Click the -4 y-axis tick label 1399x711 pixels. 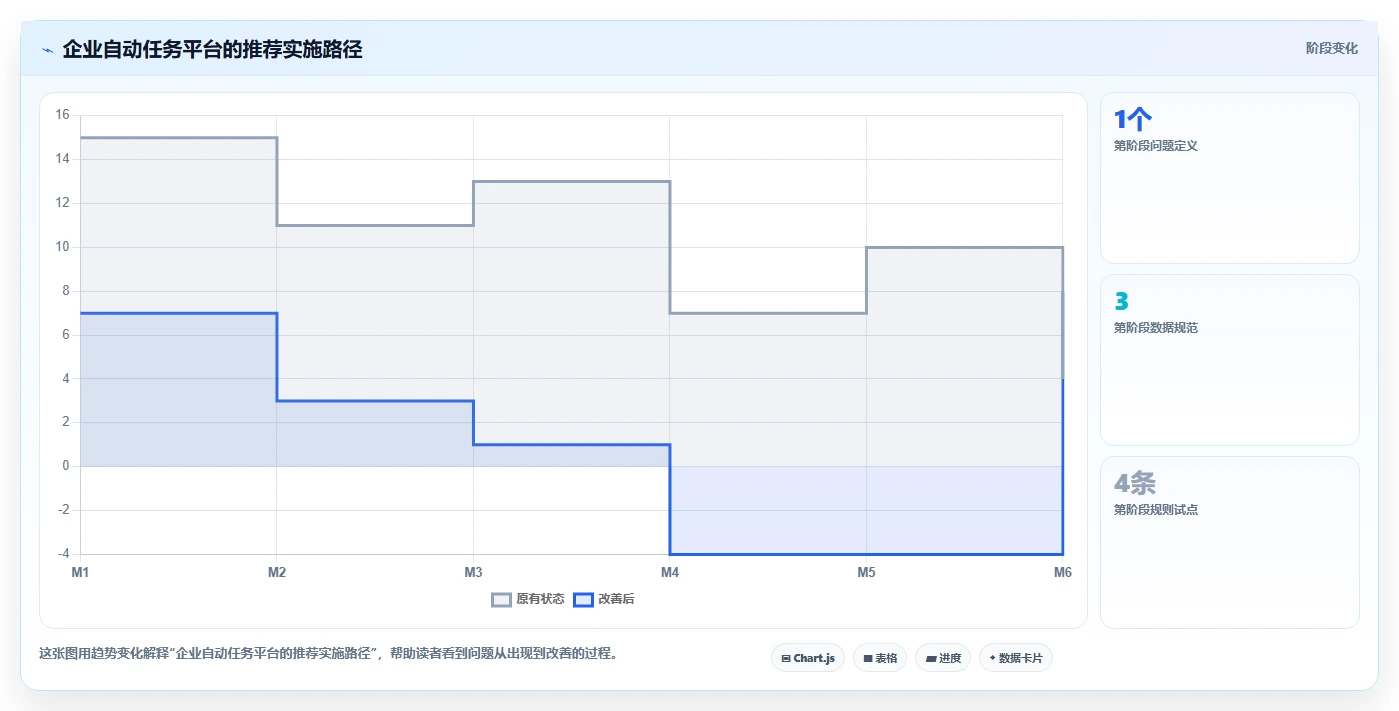click(63, 554)
